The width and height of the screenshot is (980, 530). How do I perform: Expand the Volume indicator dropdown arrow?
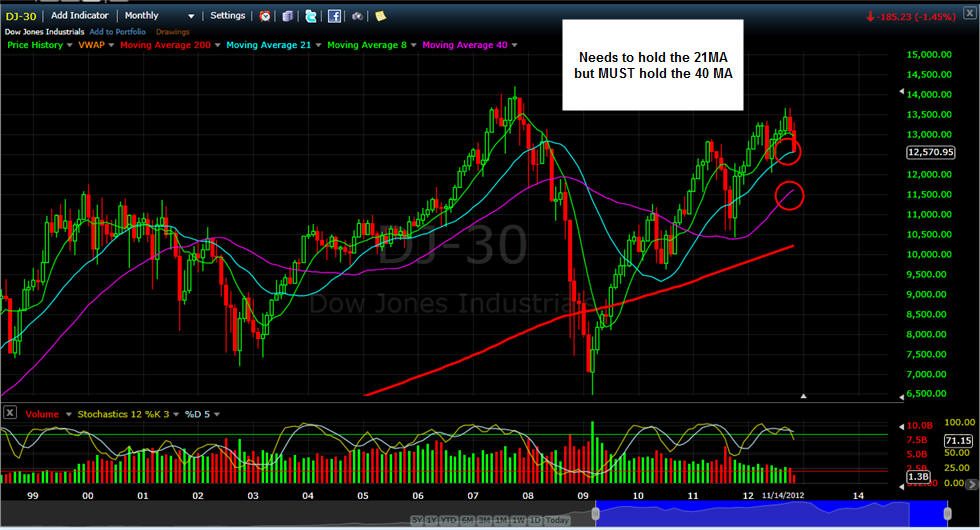click(69, 414)
